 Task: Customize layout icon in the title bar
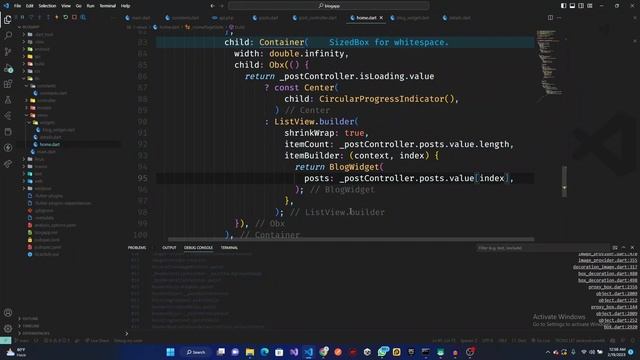[x=590, y=6]
